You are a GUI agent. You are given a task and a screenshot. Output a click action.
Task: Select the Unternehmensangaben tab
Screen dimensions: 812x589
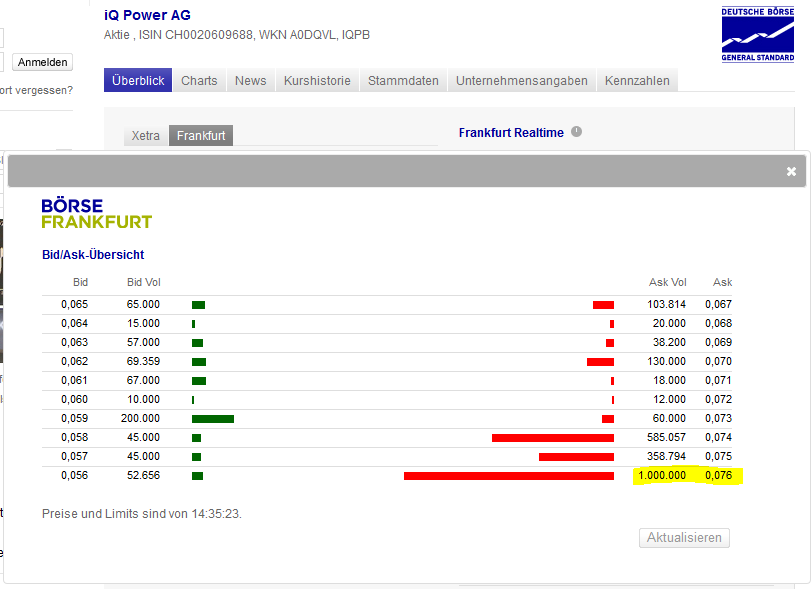point(521,80)
